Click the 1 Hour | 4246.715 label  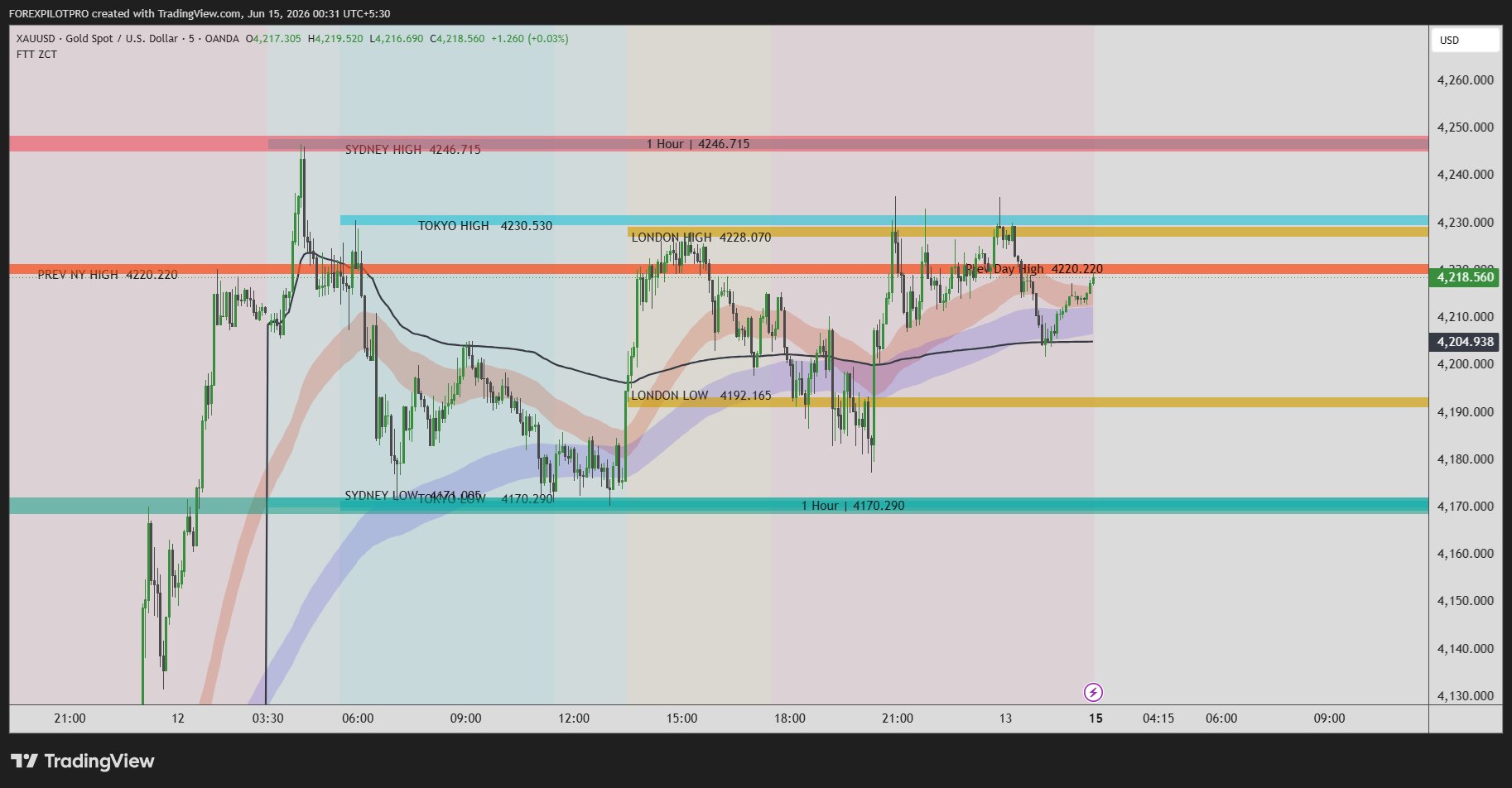click(x=698, y=144)
